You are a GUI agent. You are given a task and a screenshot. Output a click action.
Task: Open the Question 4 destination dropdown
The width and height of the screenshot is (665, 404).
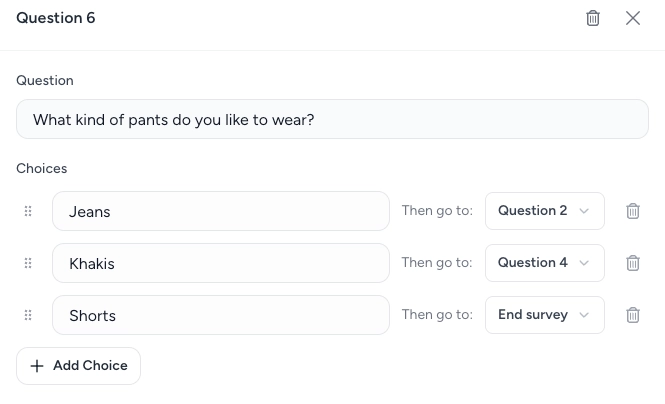[544, 263]
